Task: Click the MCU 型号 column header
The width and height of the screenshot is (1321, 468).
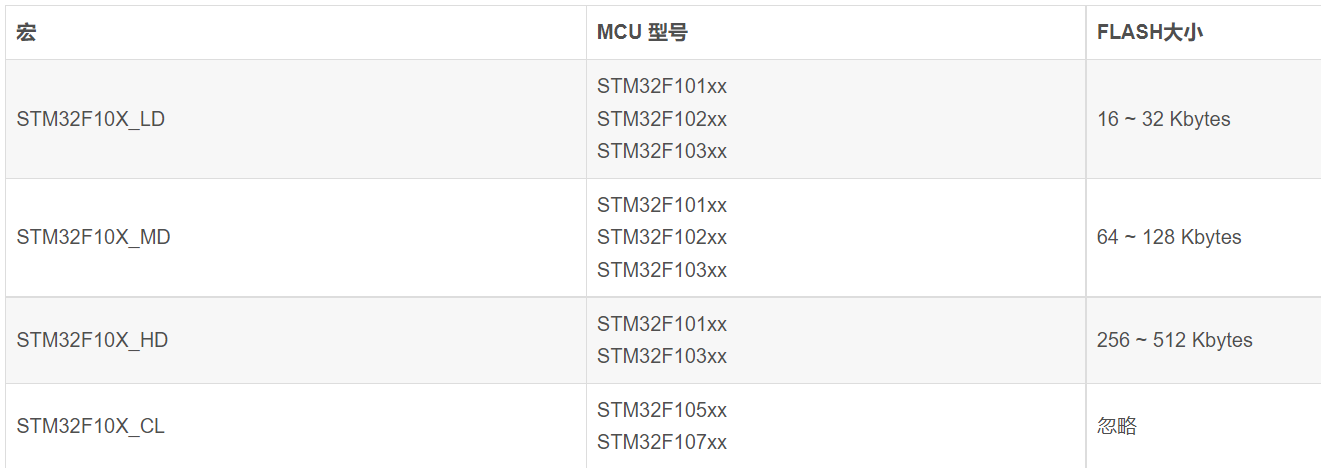Action: (x=836, y=32)
